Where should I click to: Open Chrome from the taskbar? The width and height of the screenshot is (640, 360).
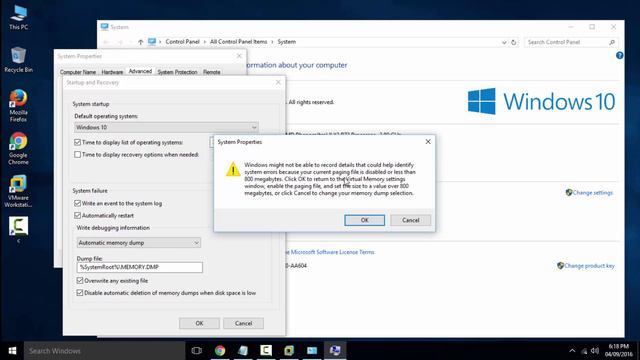pos(220,351)
